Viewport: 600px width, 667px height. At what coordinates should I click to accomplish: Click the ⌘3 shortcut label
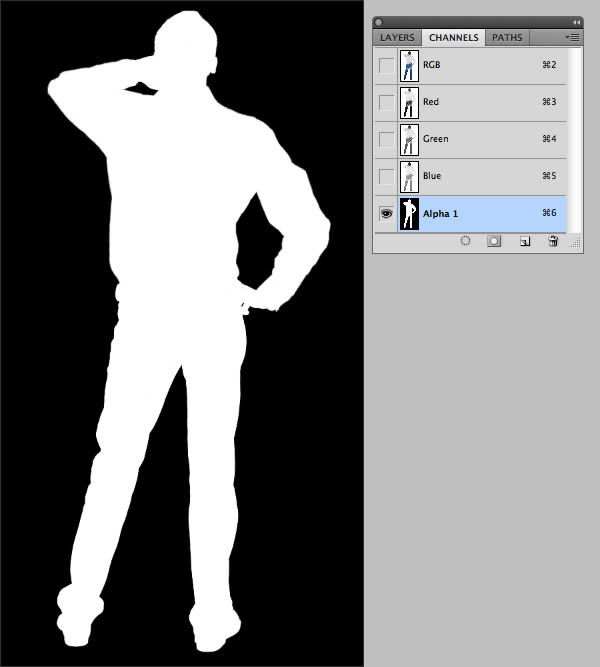[549, 102]
